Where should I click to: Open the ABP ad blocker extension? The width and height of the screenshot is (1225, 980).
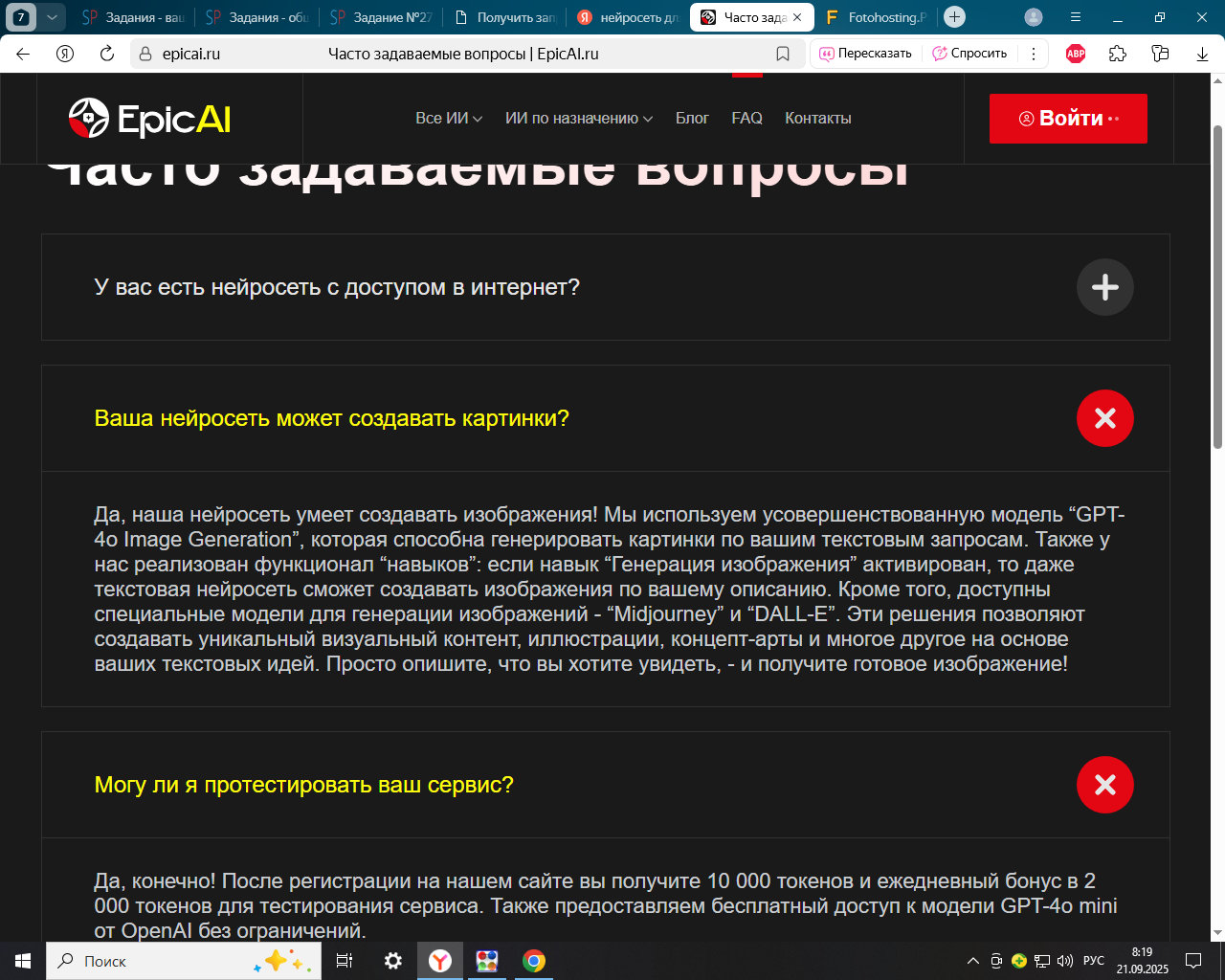tap(1076, 54)
